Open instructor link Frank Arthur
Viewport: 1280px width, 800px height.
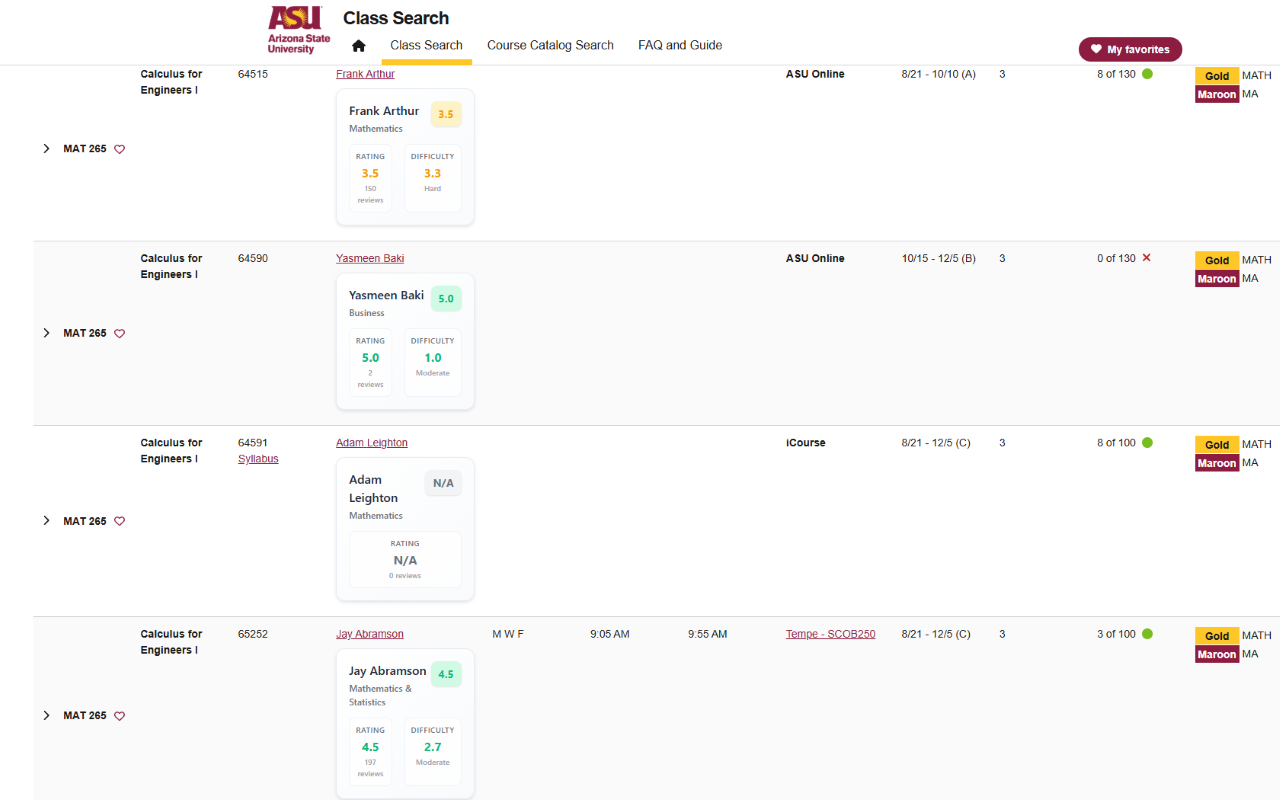tap(365, 74)
